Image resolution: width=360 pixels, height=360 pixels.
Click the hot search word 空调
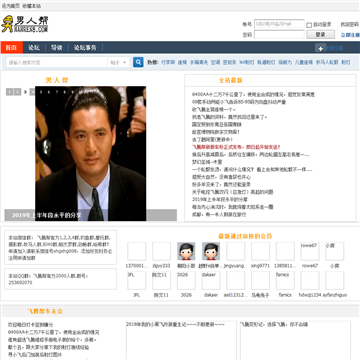click(x=215, y=62)
